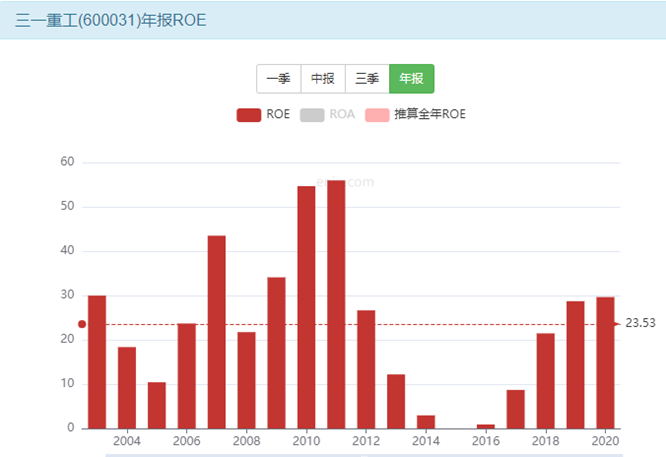Click the green 年报 tab
The width and height of the screenshot is (666, 457).
click(x=411, y=79)
